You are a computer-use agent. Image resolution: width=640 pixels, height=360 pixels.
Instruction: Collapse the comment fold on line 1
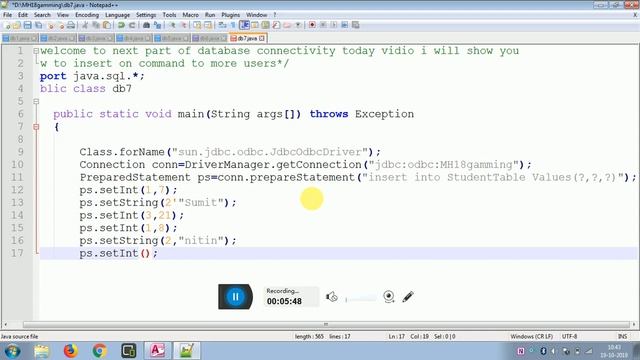coord(36,51)
